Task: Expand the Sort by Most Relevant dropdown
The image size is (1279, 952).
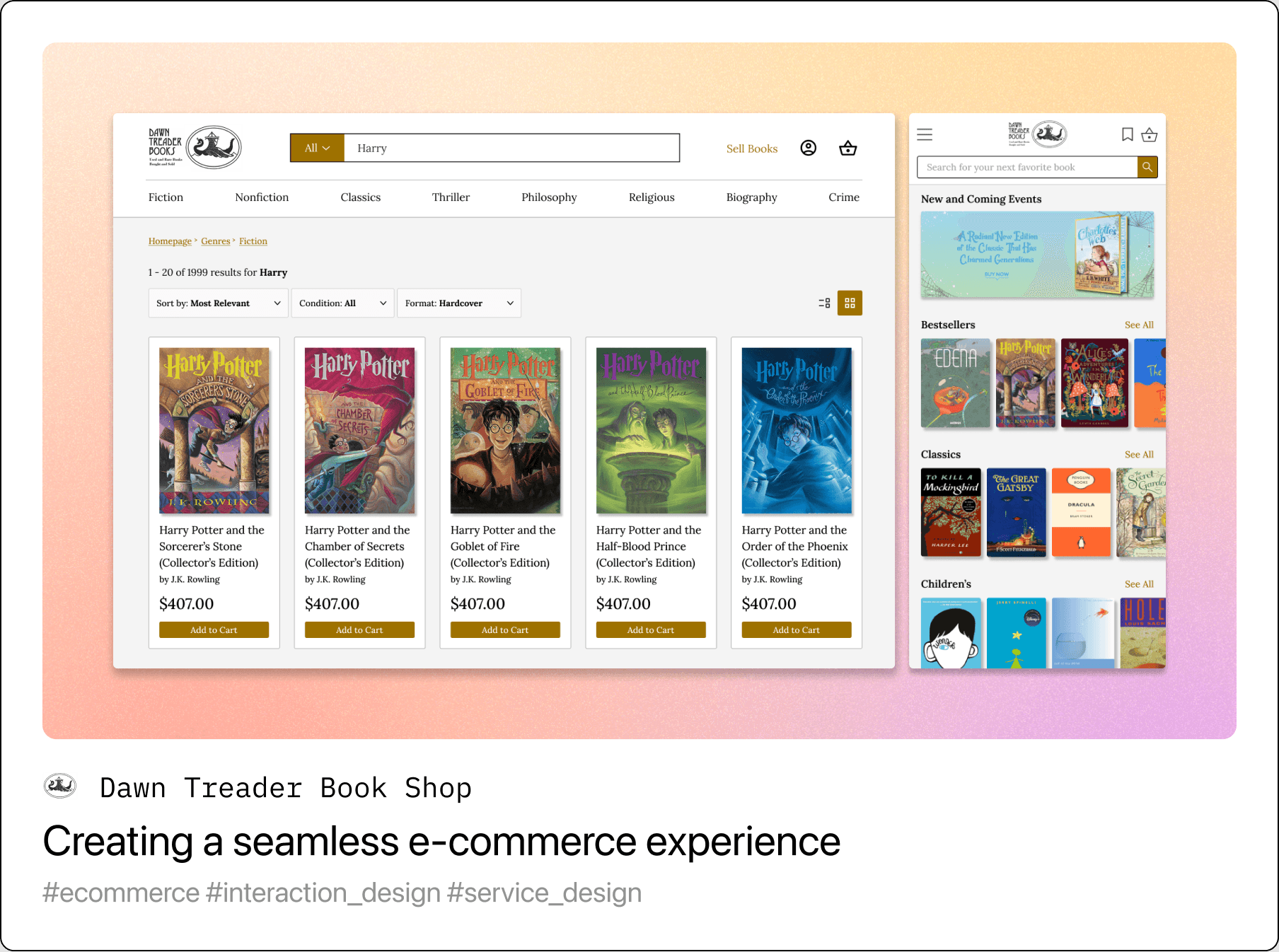Action: click(x=219, y=303)
